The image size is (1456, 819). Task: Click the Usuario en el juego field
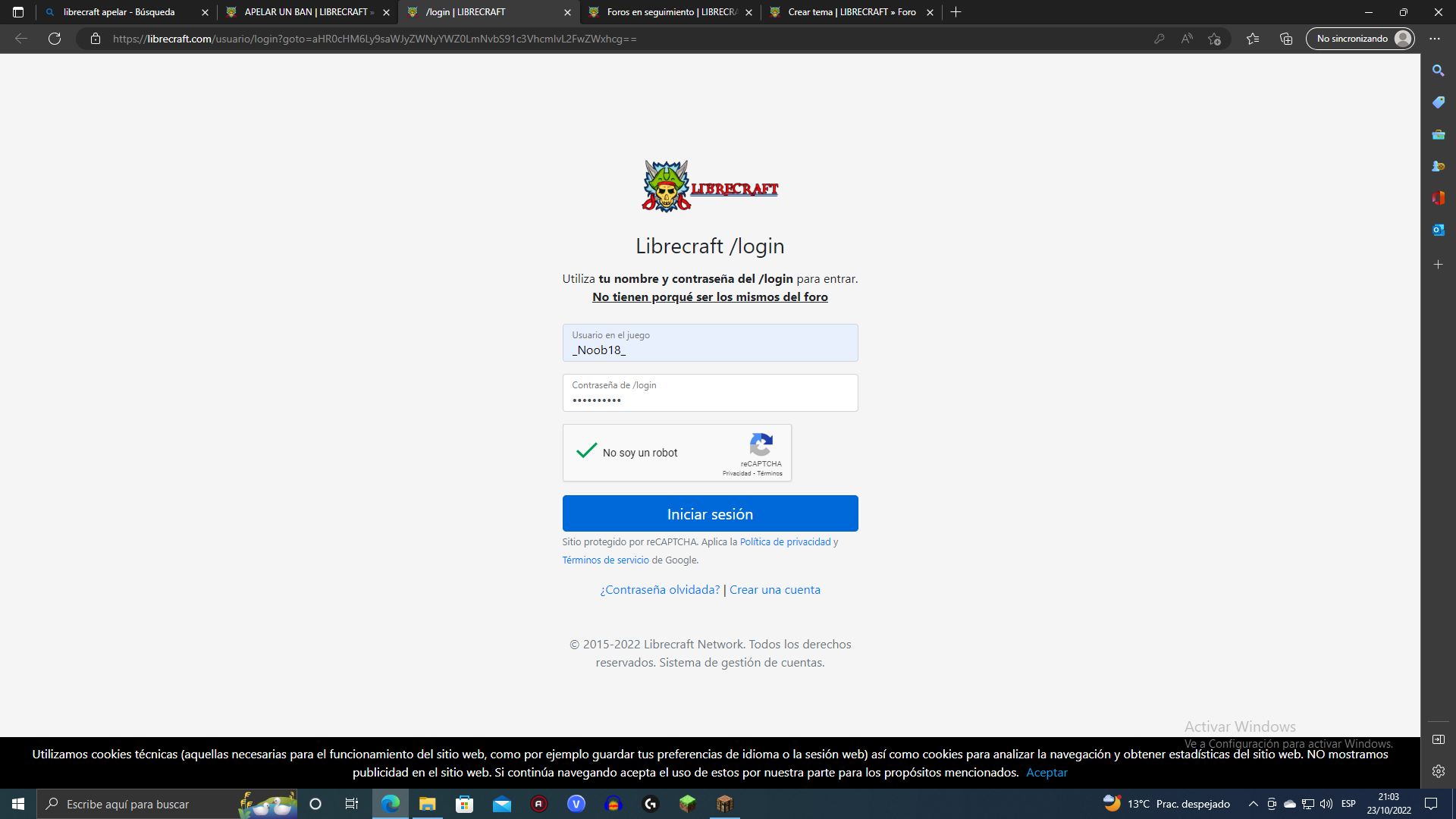(710, 343)
